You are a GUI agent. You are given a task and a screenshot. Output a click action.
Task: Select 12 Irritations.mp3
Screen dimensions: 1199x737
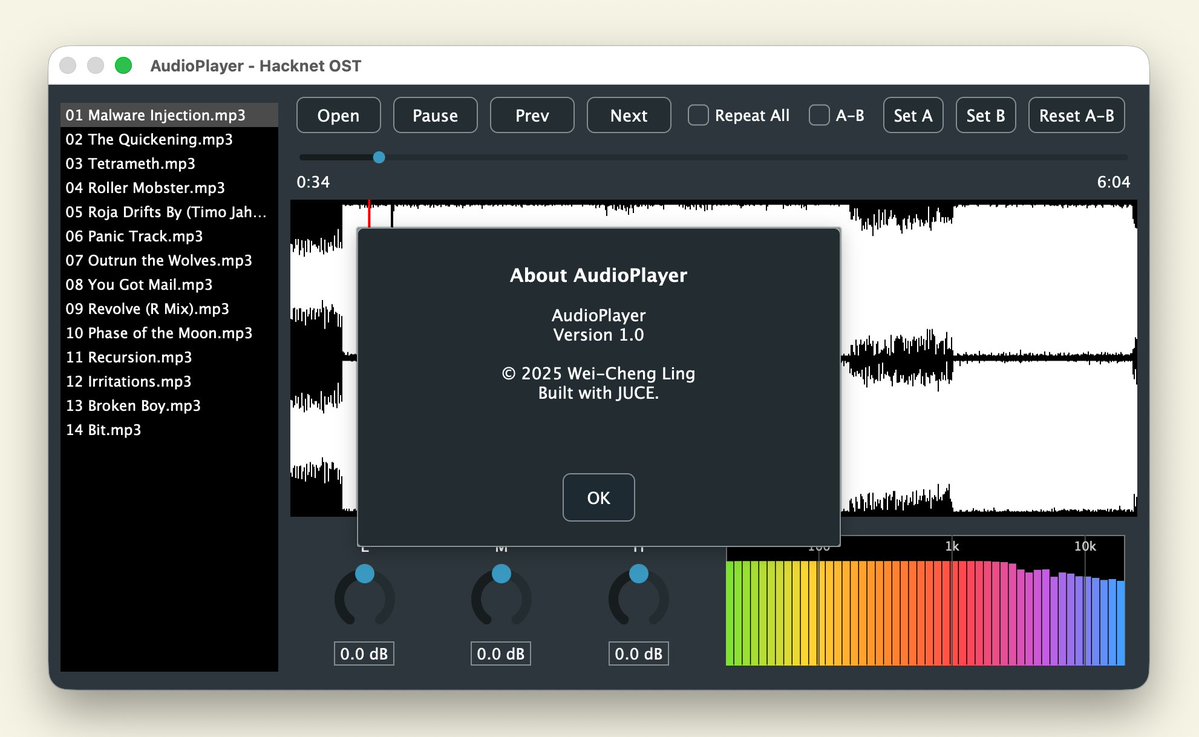coord(169,381)
